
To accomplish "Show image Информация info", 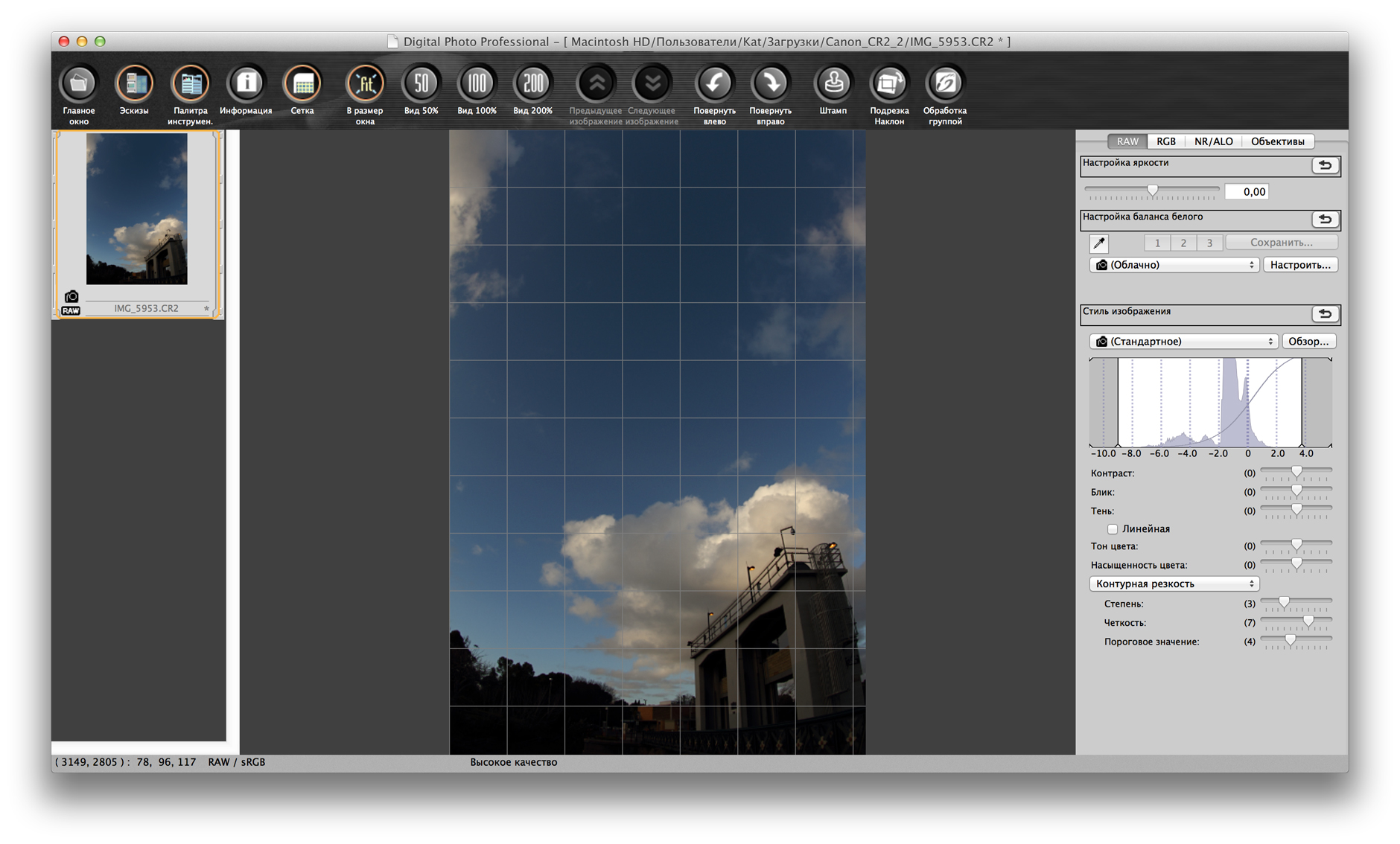I will 246,84.
